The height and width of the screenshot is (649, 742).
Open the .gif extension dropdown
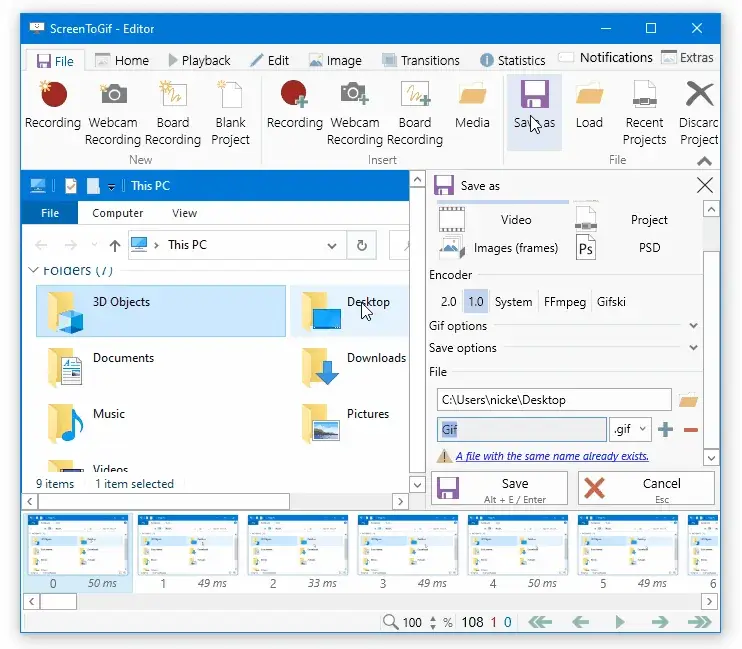point(630,429)
